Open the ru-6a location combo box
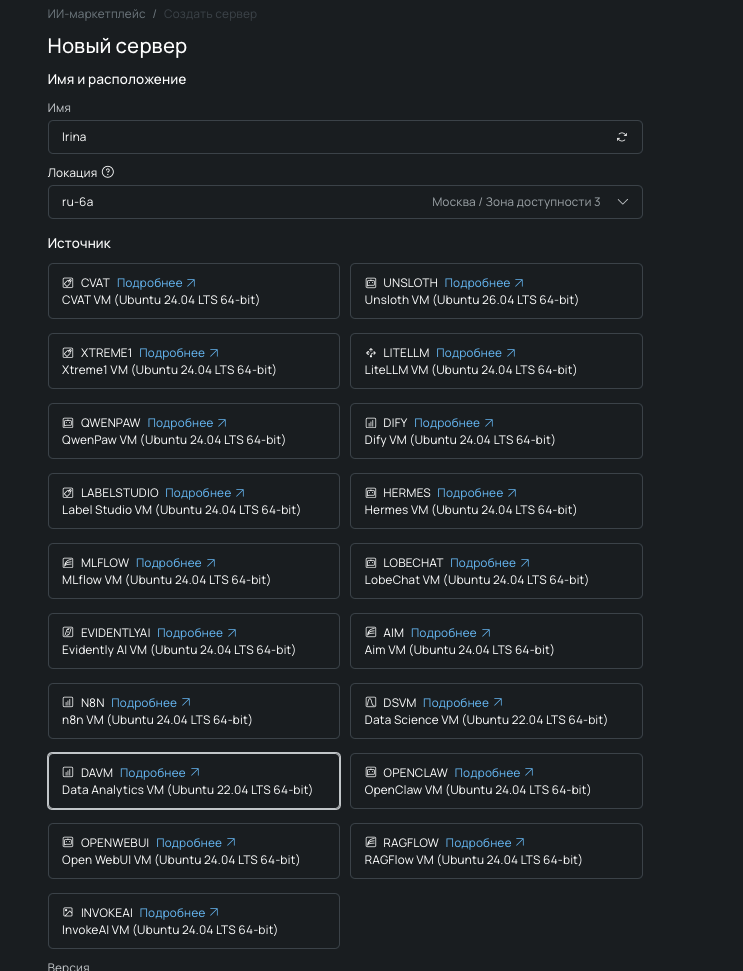This screenshot has height=971, width=743. (x=345, y=202)
